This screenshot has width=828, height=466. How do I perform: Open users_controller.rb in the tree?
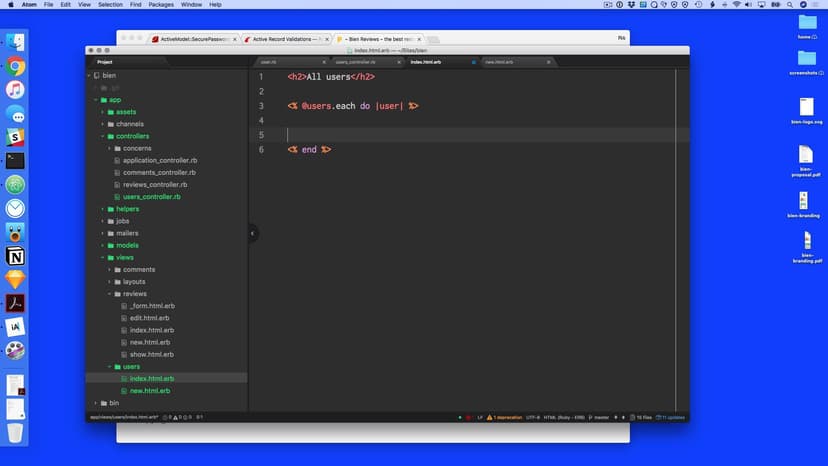[152, 197]
